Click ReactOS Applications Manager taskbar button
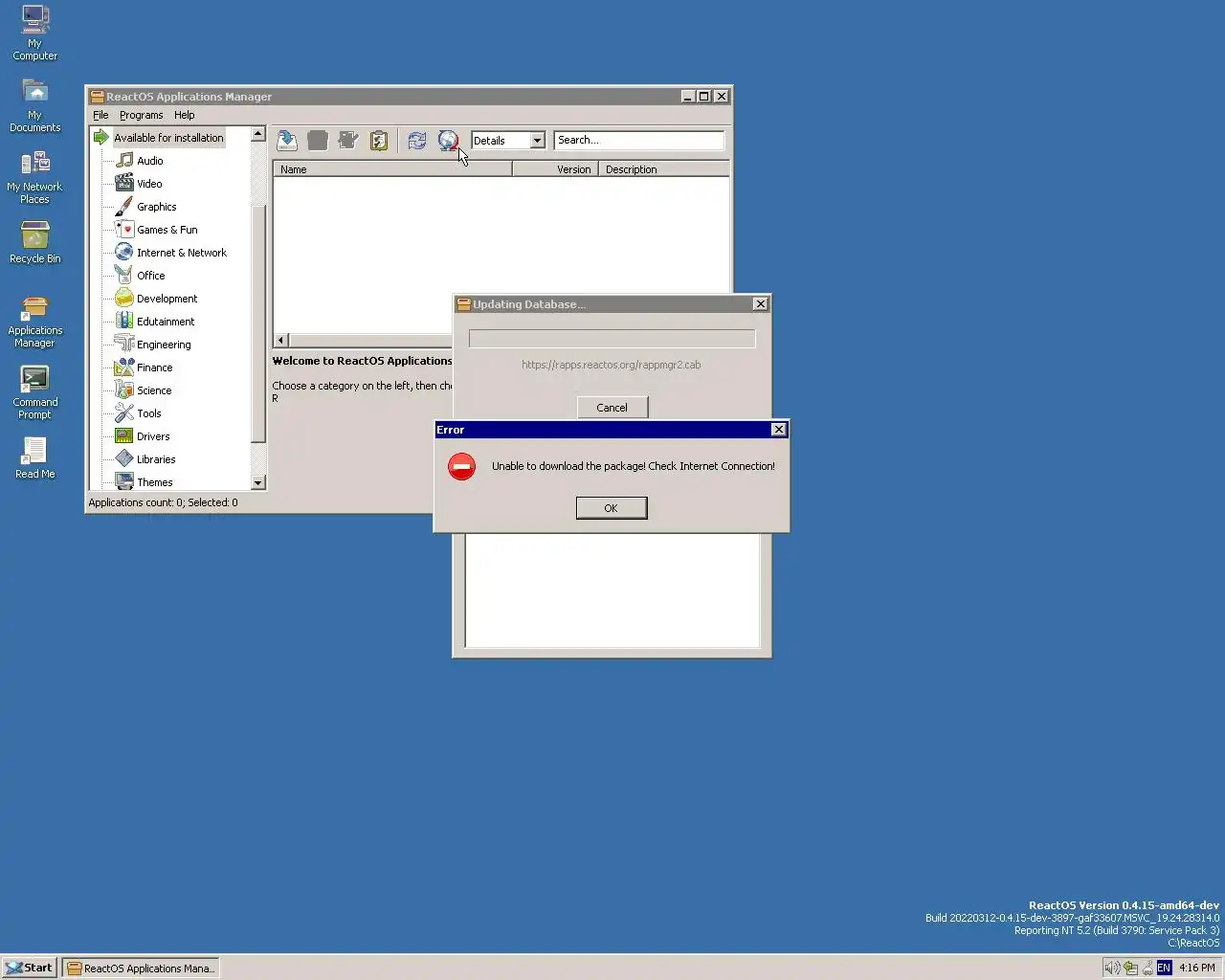 tap(141, 968)
